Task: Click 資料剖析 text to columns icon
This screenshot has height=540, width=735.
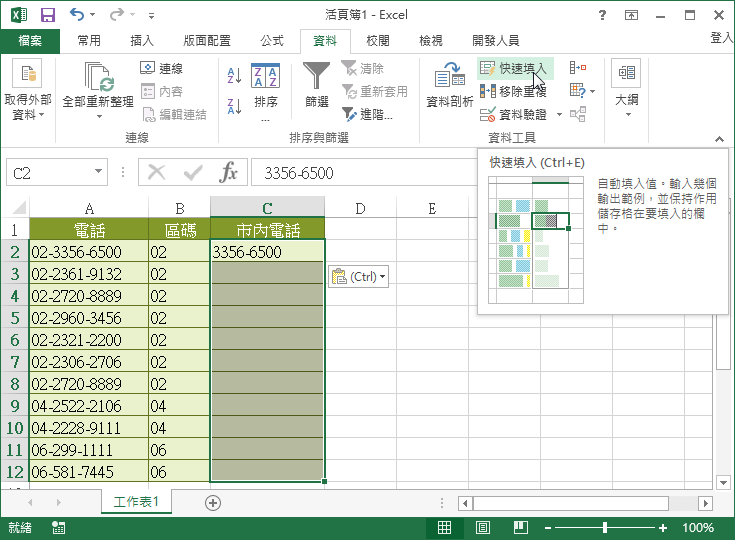Action: [450, 84]
